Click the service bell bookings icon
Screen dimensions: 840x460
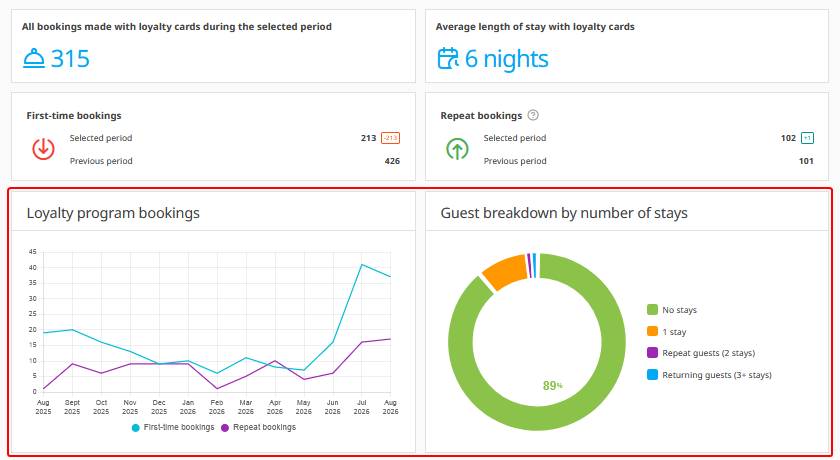[34, 58]
